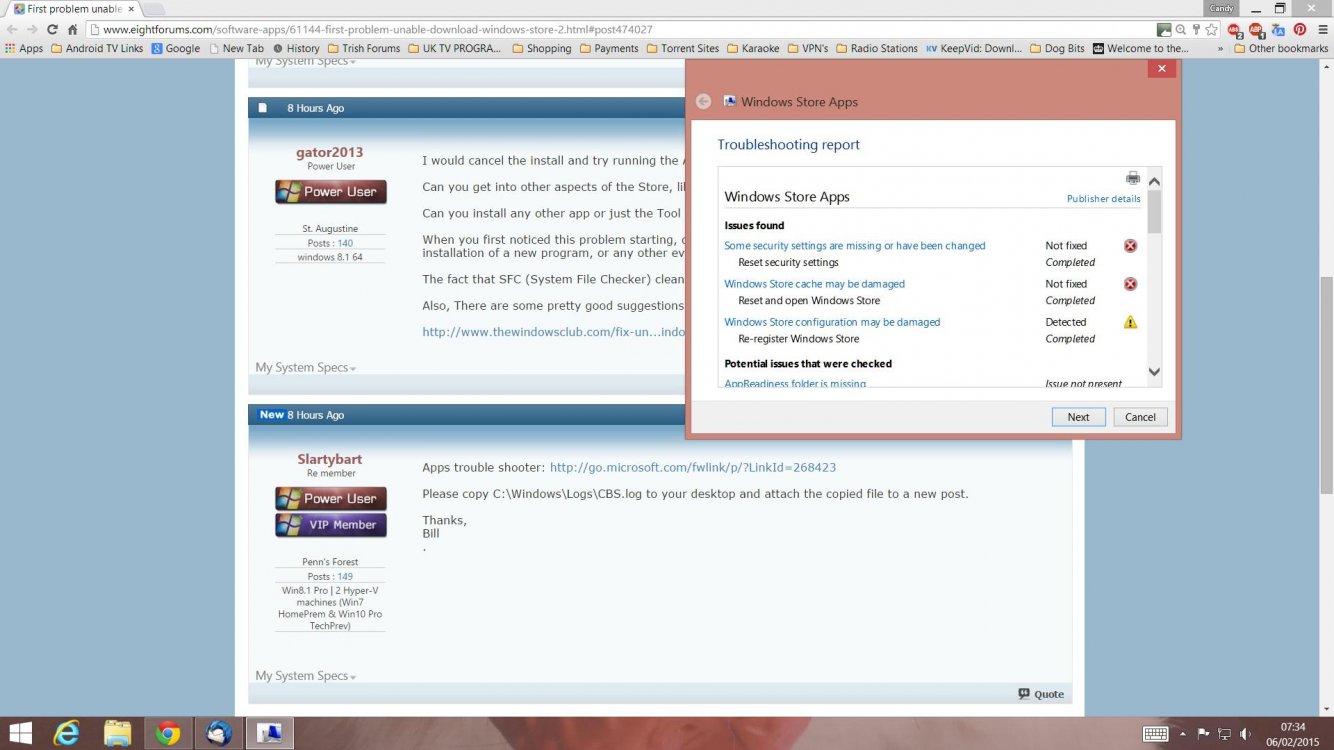
Task: Expand gator2013's My System Specs
Action: click(x=305, y=368)
